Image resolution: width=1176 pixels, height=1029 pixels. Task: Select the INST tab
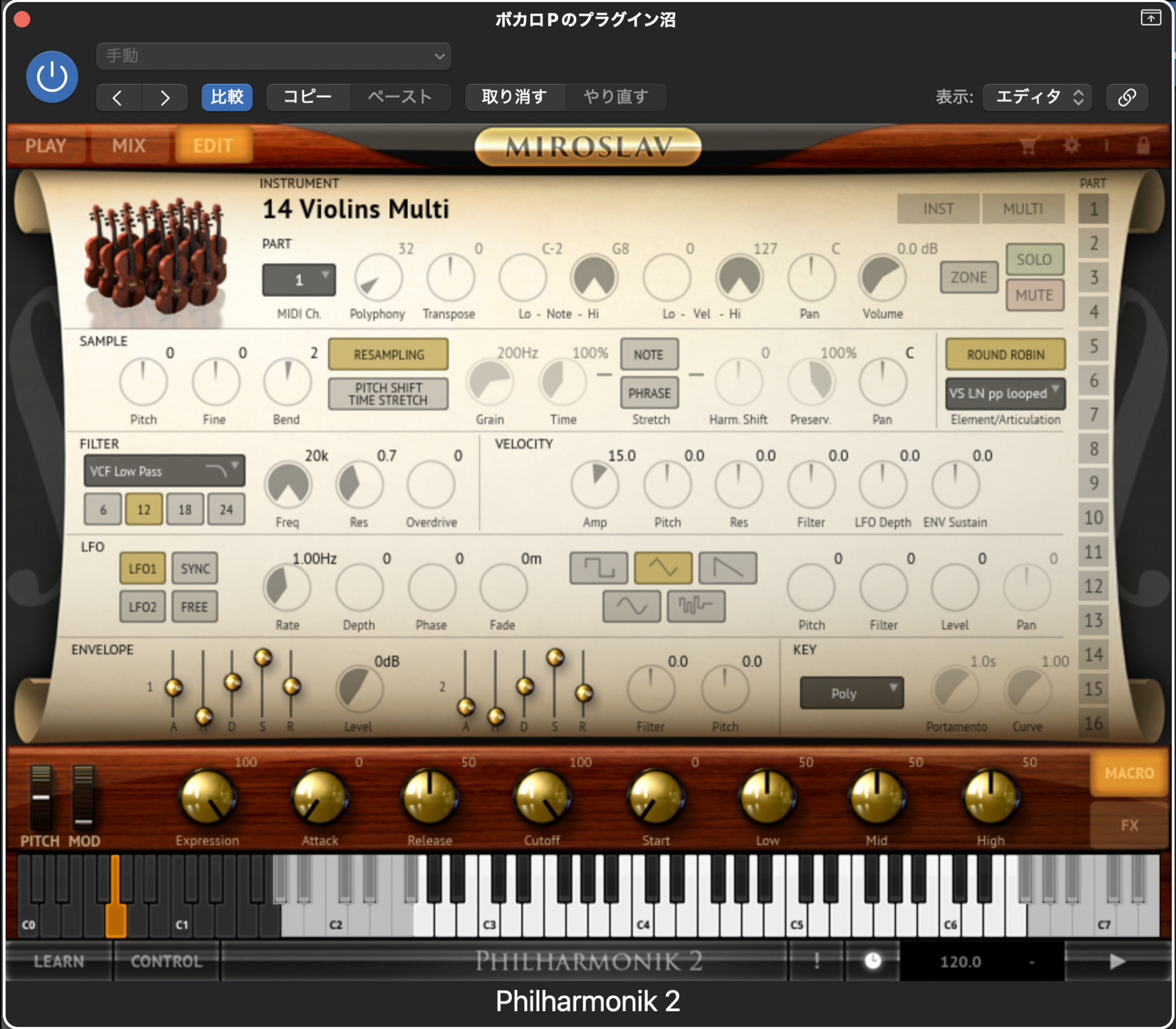coord(939,209)
